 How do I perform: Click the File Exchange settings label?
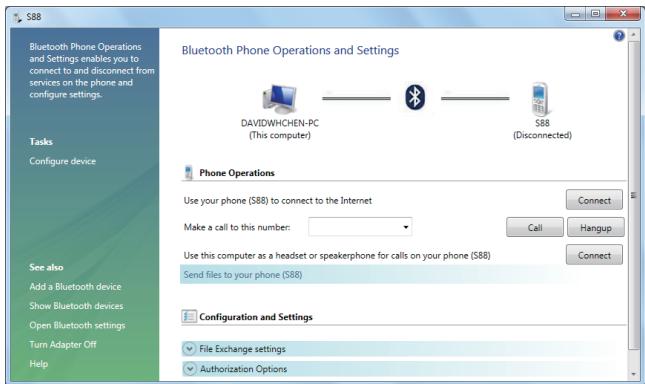tap(242, 349)
